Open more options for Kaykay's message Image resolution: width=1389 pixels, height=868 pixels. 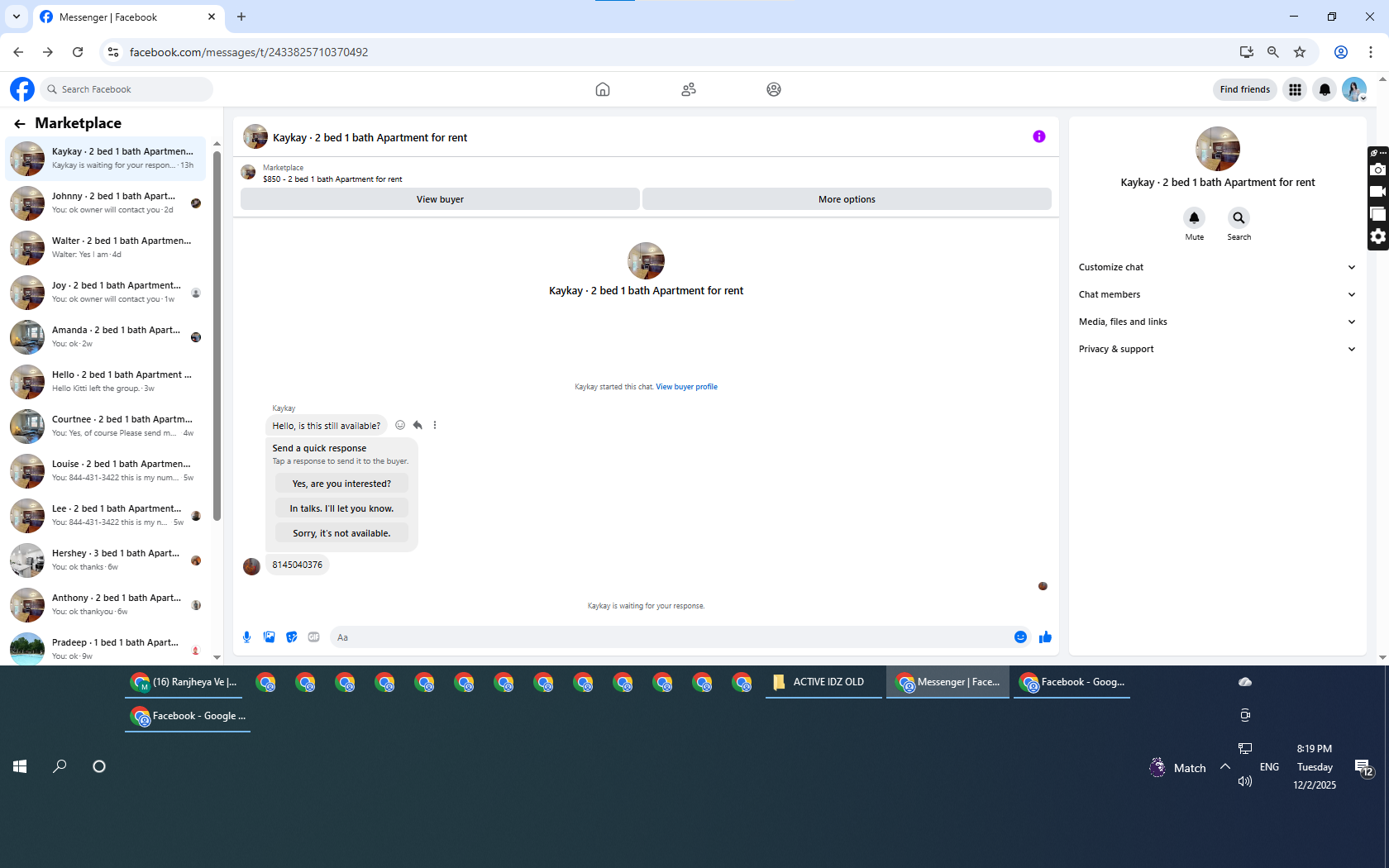click(435, 425)
